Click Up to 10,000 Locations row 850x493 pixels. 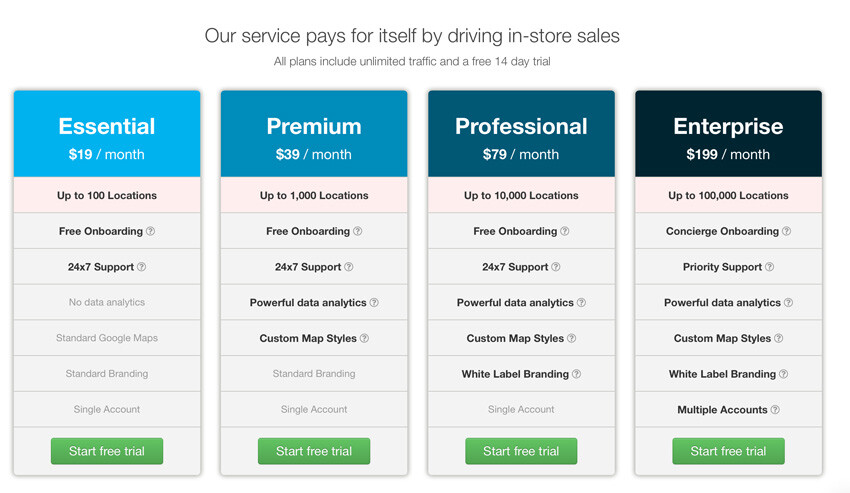521,196
